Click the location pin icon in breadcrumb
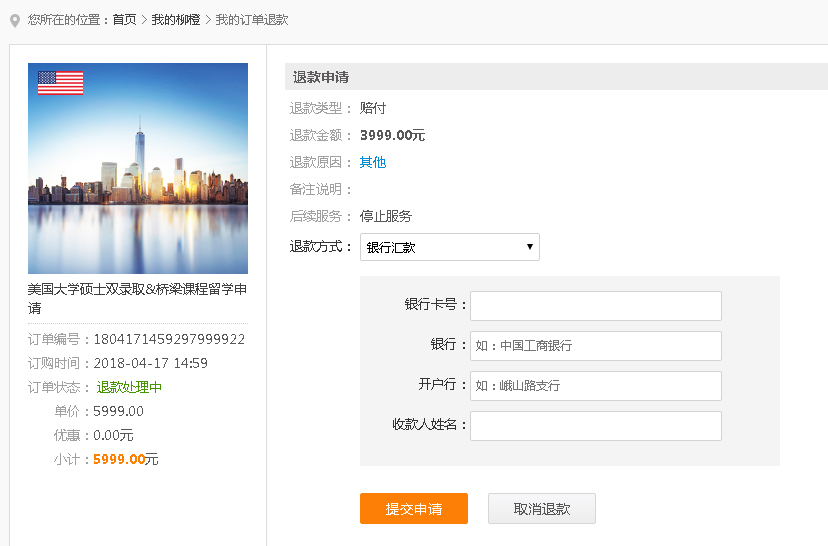The image size is (828, 546). pos(15,21)
